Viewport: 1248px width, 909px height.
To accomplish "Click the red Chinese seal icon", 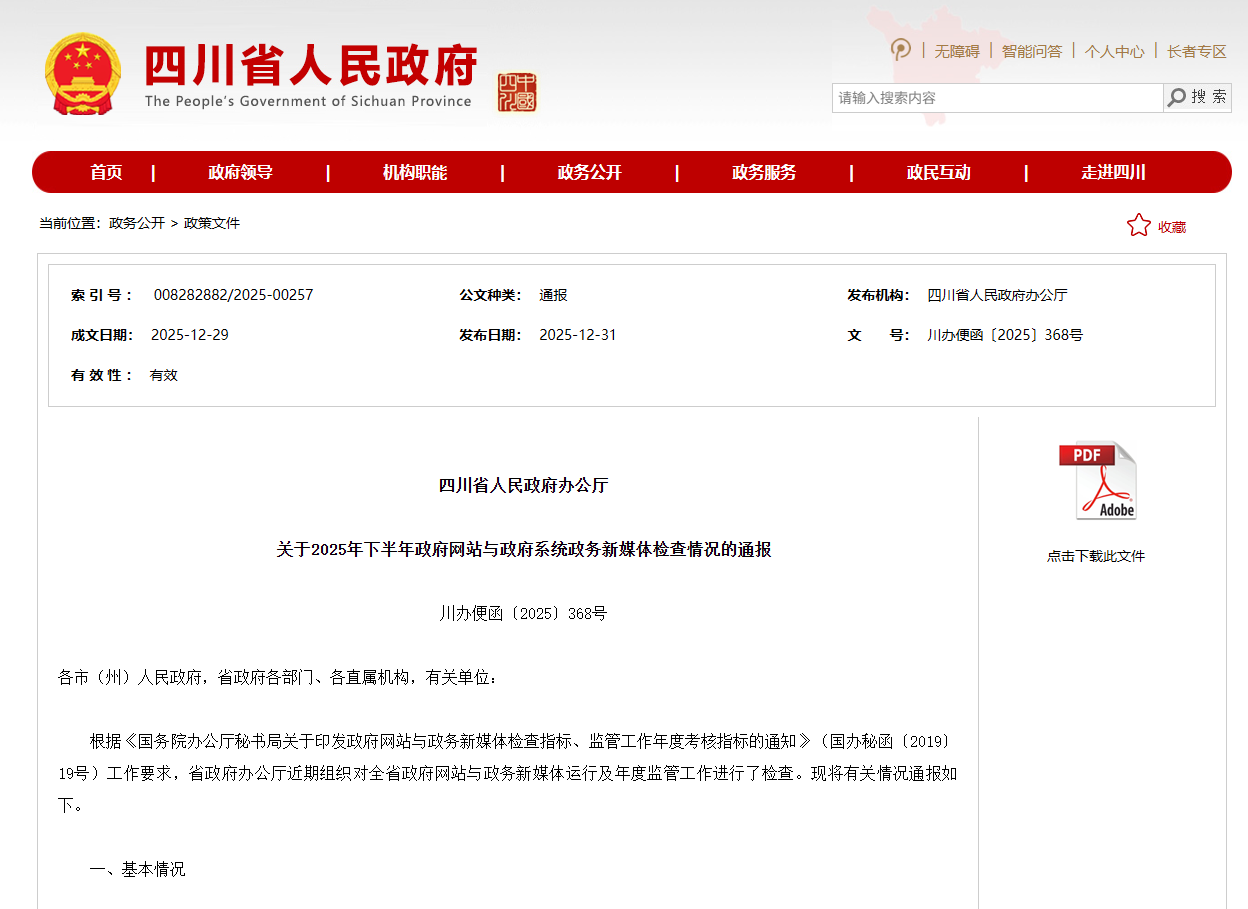I will pyautogui.click(x=517, y=92).
